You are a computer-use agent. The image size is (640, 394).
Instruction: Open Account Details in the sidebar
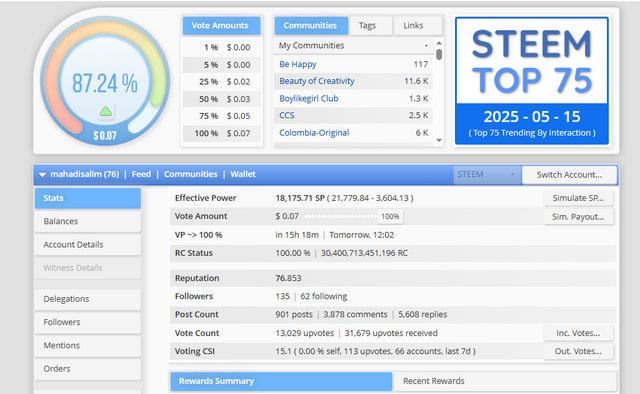tap(88, 245)
